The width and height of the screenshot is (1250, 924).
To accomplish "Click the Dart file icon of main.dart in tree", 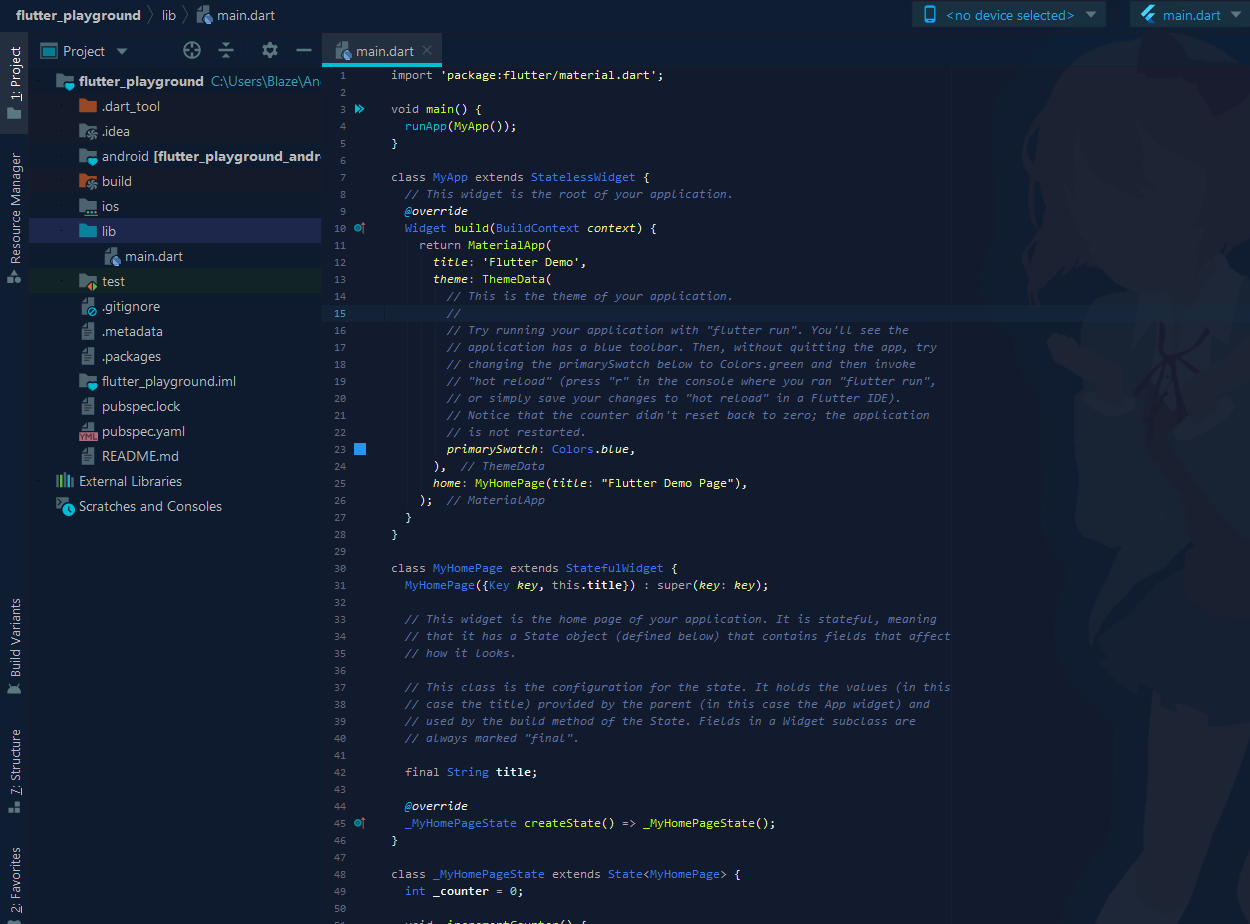I will [x=112, y=257].
